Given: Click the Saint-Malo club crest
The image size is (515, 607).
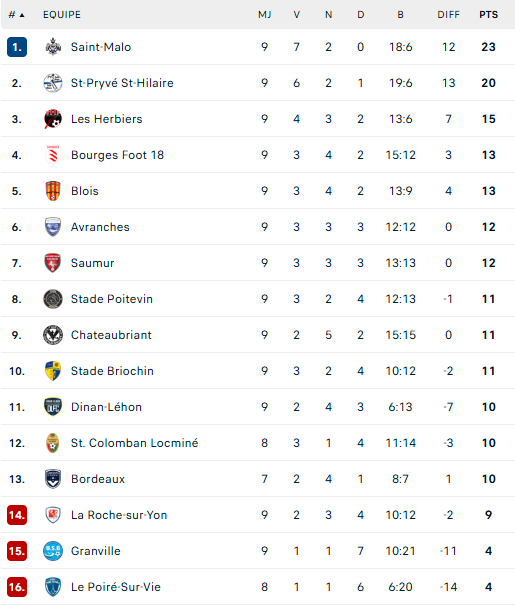Looking at the screenshot, I should click(x=53, y=47).
